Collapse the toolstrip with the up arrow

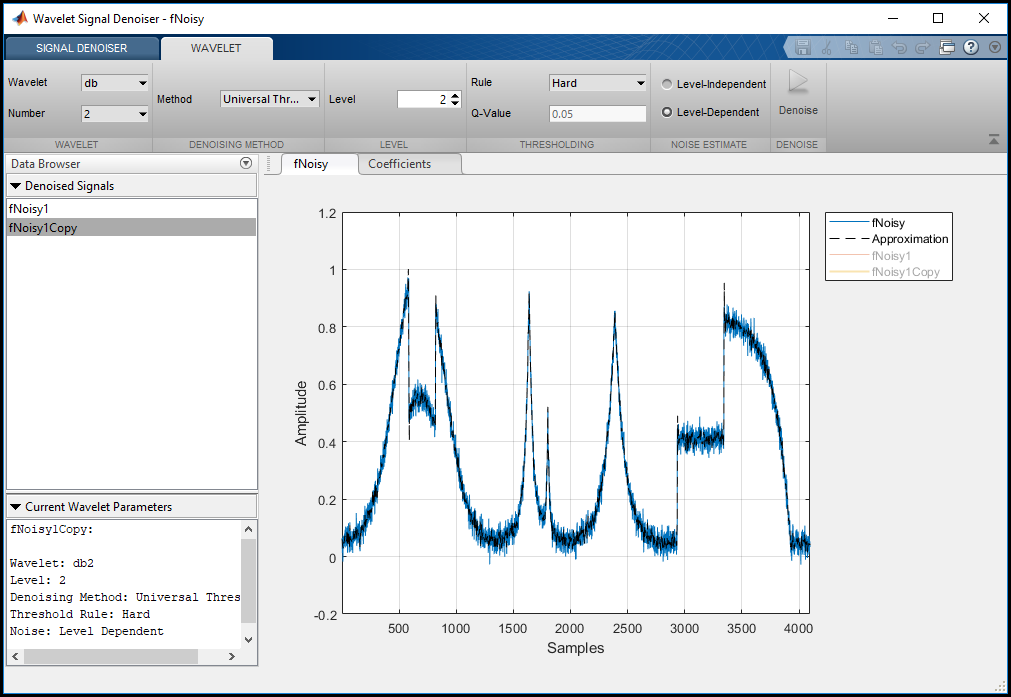pos(994,141)
